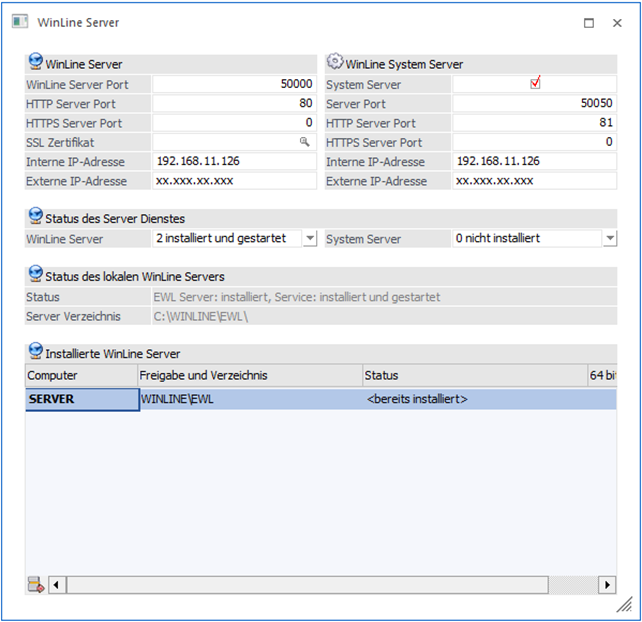
Task: Click the System Server Port field with 50050
Action: coord(534,103)
